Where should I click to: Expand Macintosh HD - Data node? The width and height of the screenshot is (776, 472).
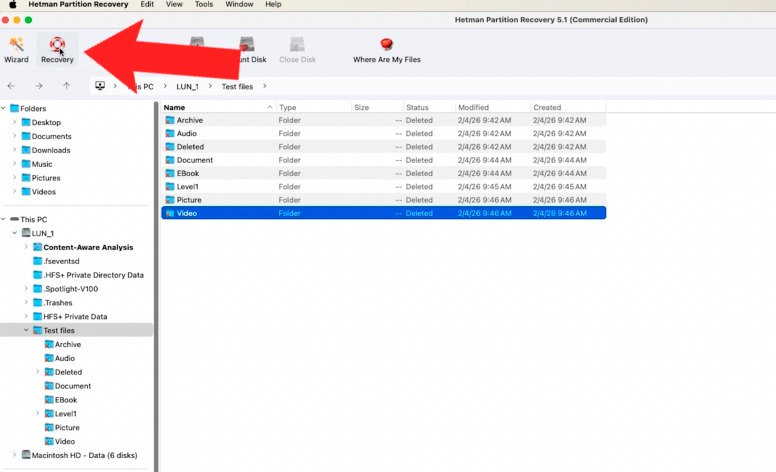pyautogui.click(x=14, y=455)
